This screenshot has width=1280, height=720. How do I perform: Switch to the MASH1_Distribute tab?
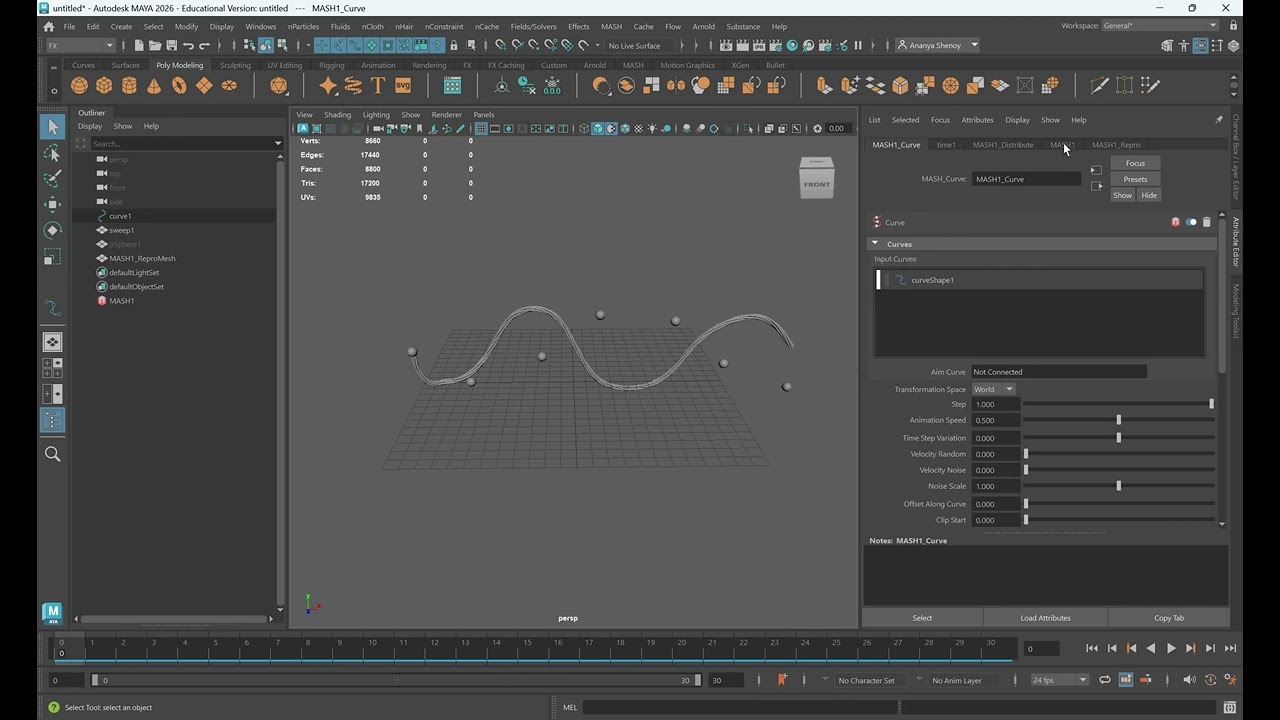tap(1003, 145)
